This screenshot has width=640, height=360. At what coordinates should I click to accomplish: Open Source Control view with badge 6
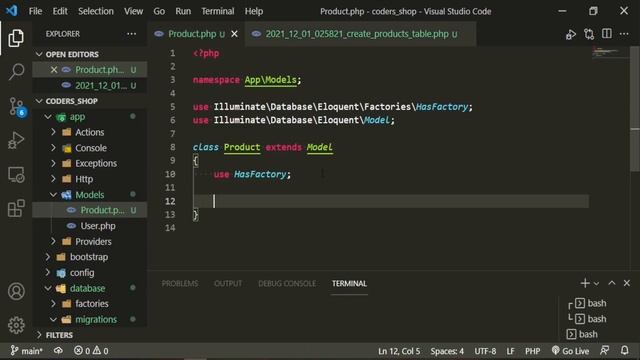17,107
